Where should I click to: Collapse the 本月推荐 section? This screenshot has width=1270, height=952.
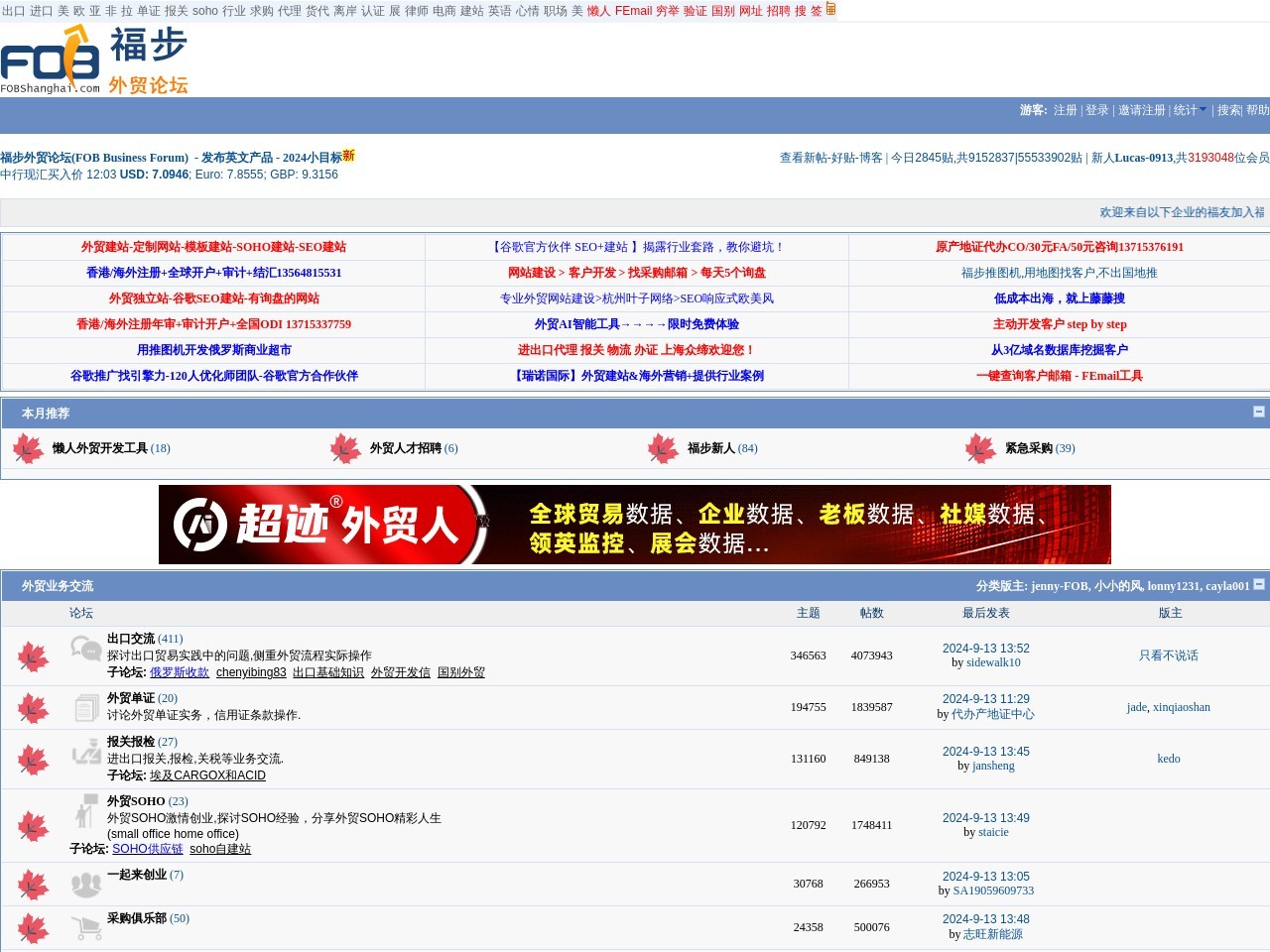(1258, 413)
